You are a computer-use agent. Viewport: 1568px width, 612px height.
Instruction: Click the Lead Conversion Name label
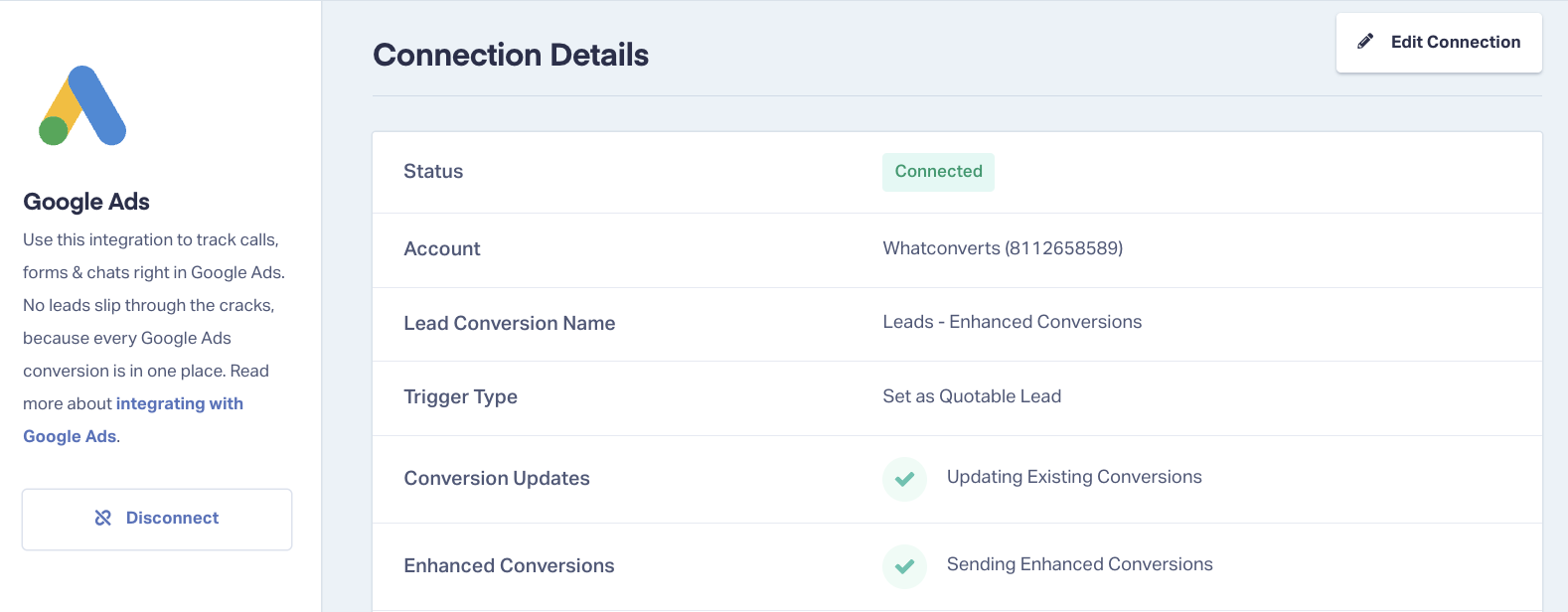point(510,323)
